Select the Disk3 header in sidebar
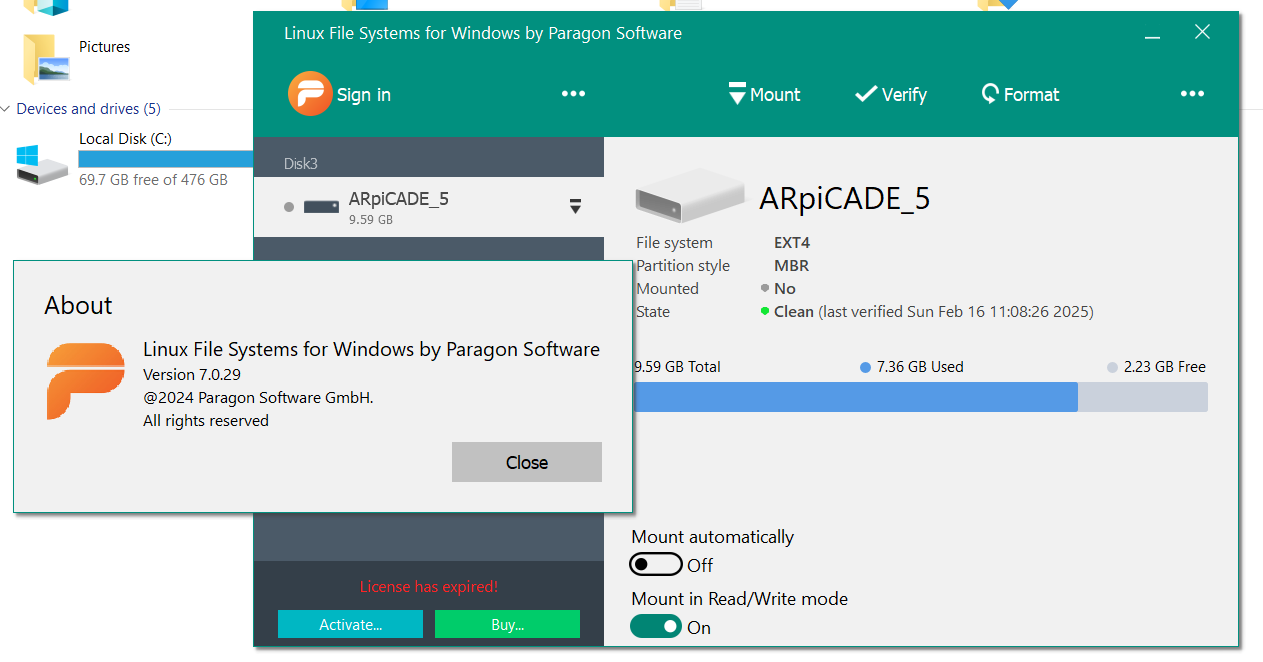 (x=301, y=163)
